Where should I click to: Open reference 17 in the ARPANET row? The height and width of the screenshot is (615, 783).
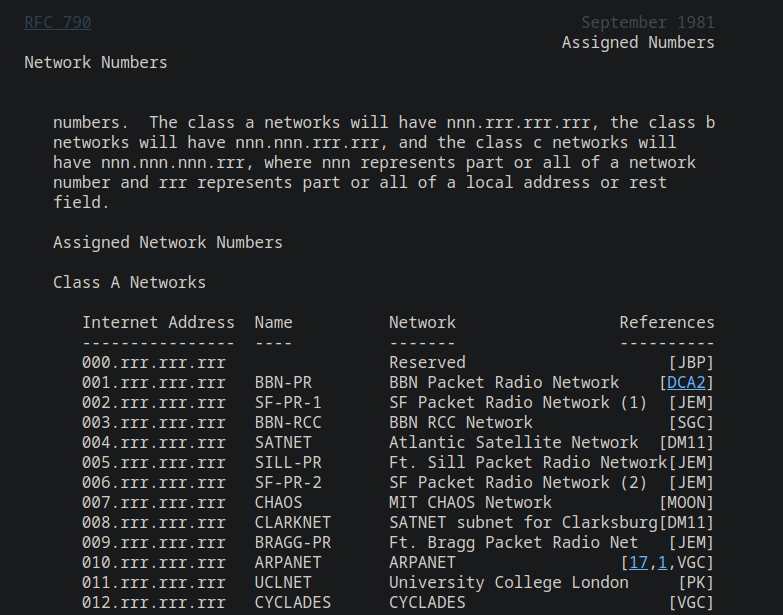[638, 563]
